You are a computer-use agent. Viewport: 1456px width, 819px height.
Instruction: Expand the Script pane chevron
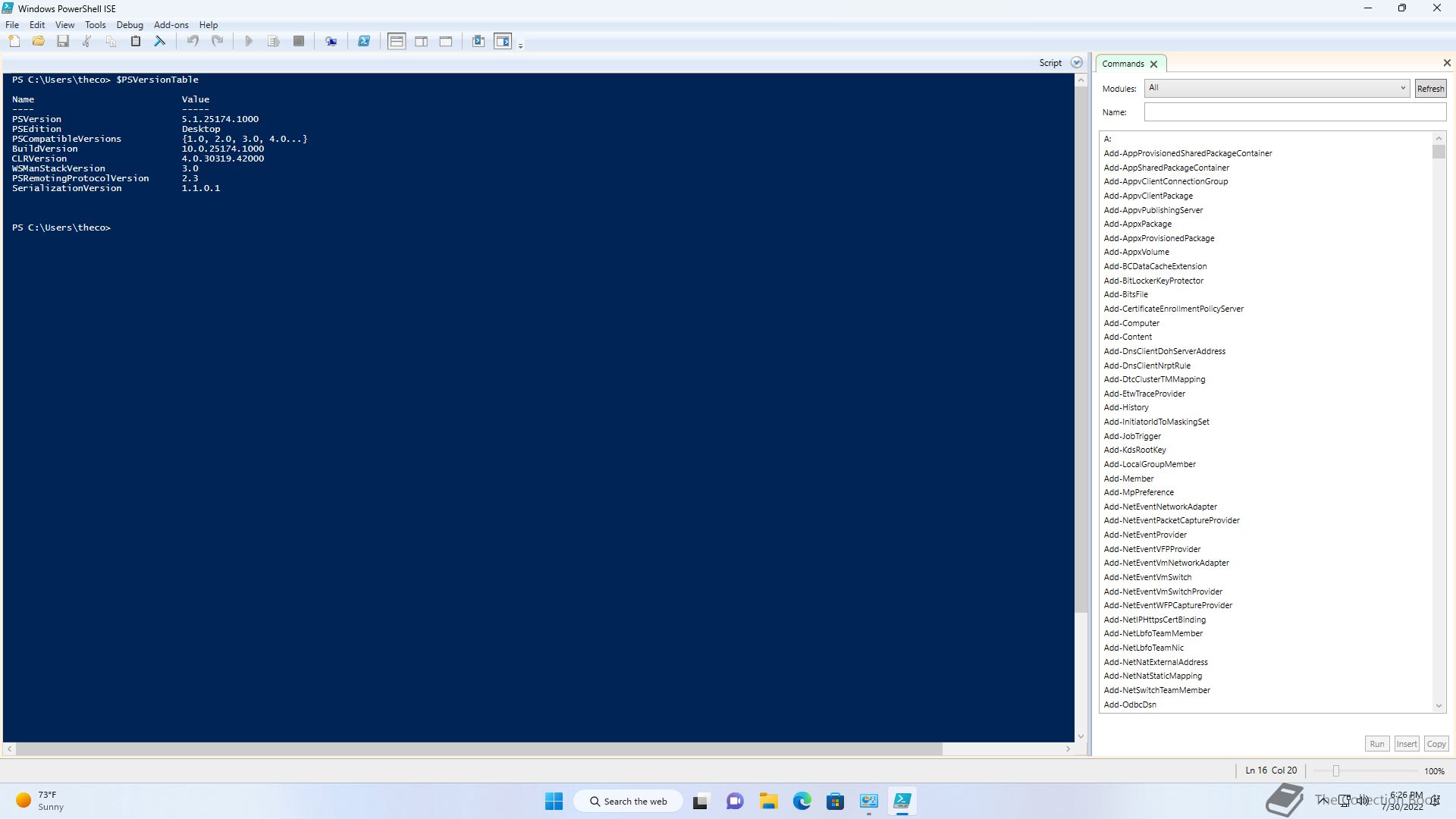point(1076,63)
